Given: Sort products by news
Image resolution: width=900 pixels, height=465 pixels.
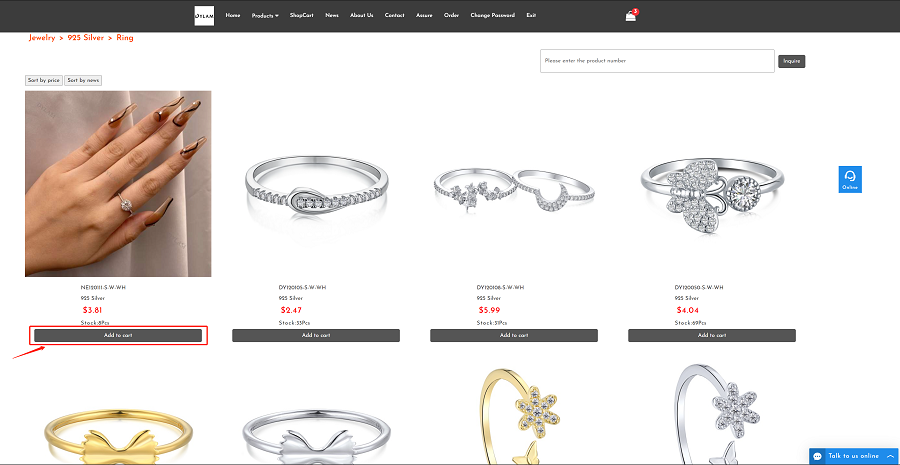Looking at the screenshot, I should [x=83, y=80].
